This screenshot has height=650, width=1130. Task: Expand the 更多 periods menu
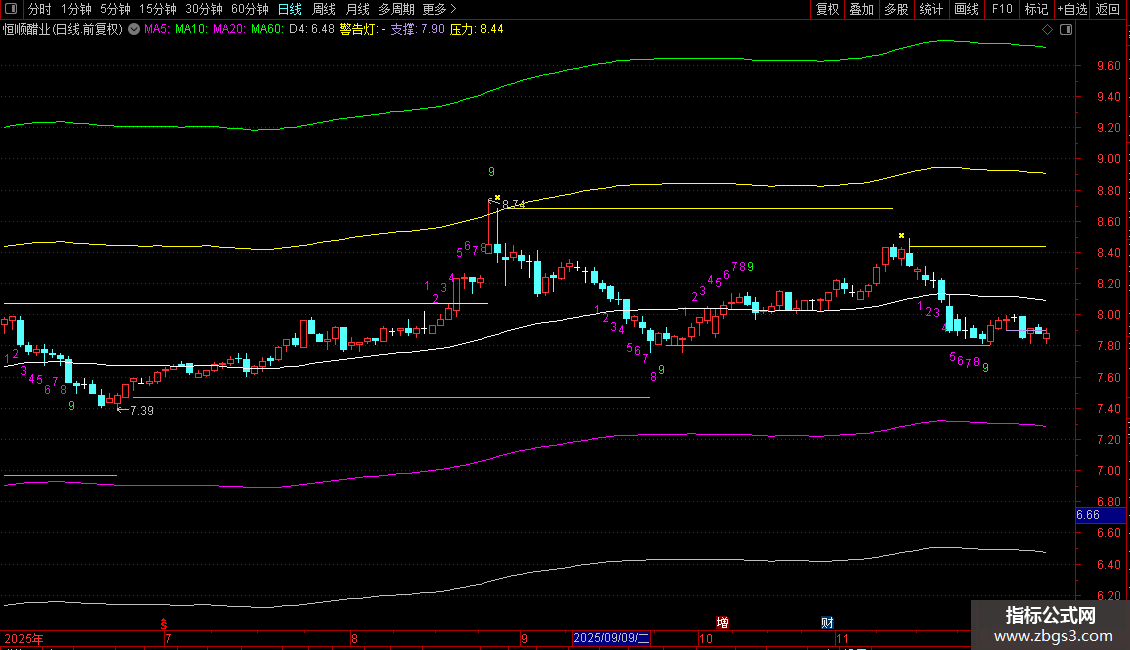point(440,9)
